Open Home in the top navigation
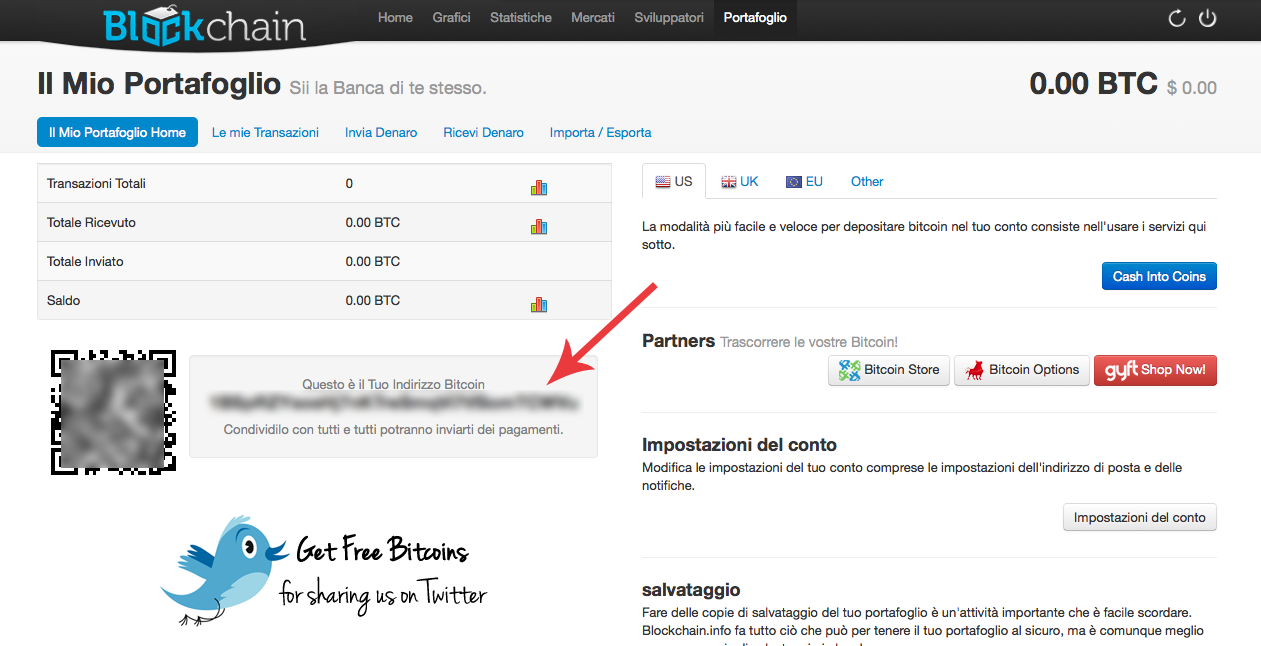Viewport: 1261px width, 646px height. [x=395, y=18]
